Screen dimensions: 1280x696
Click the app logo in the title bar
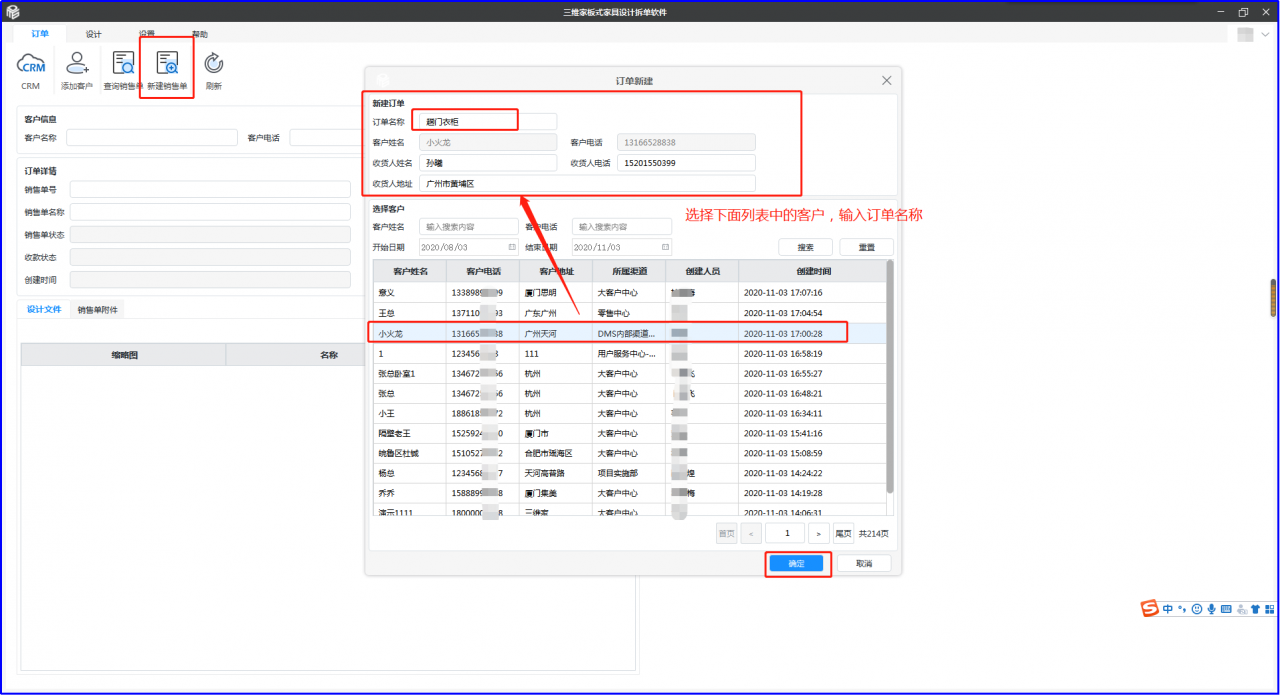[x=12, y=12]
